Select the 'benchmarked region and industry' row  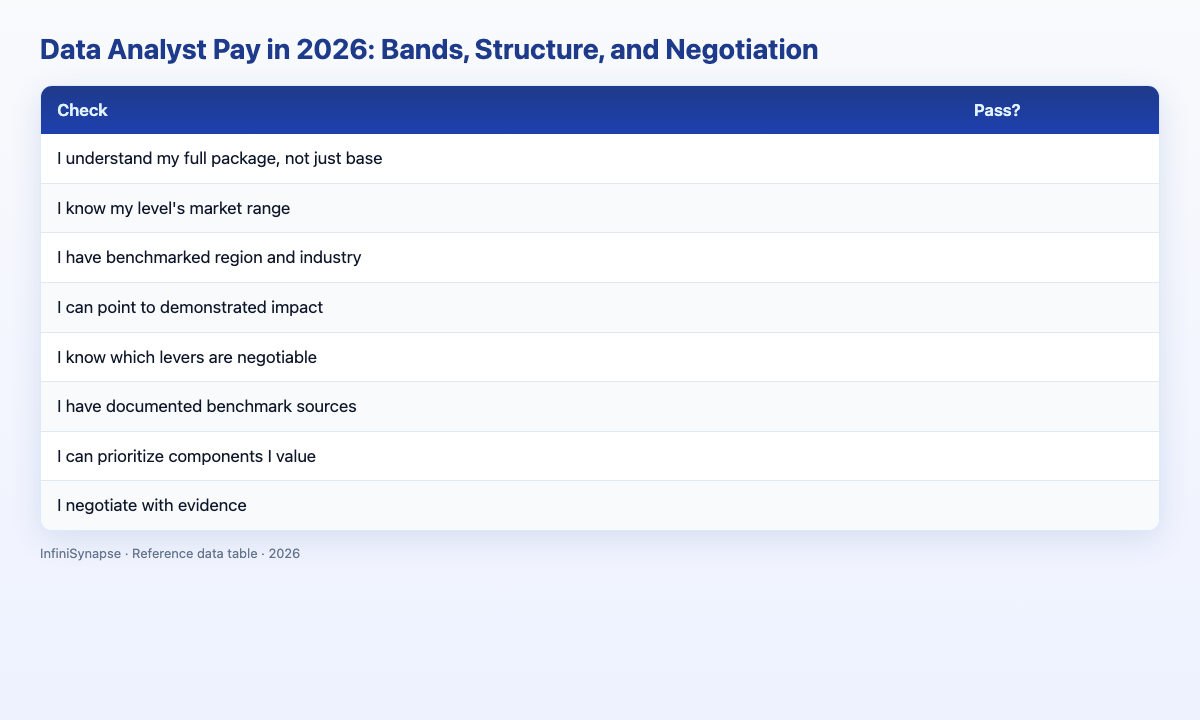(600, 258)
